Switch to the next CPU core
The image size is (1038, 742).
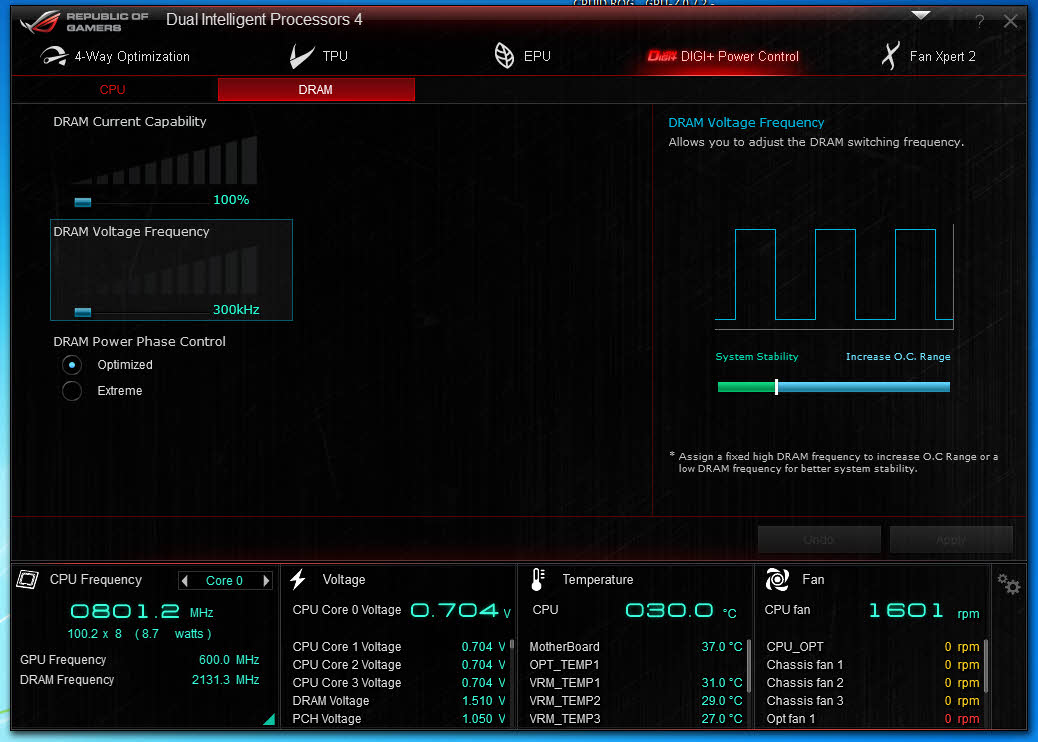tap(266, 581)
